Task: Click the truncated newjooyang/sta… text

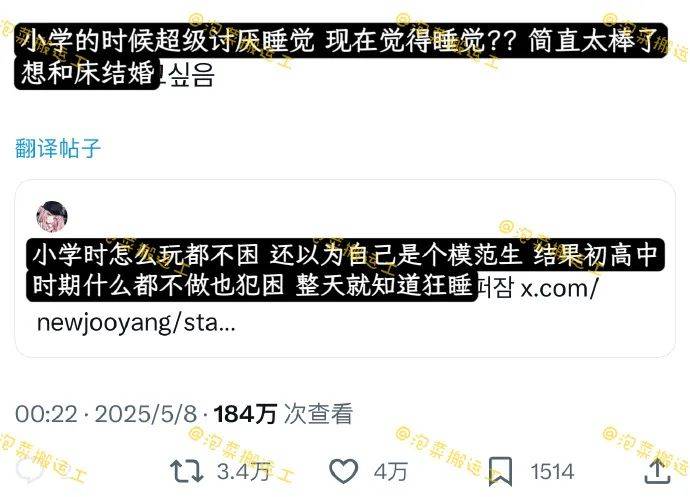Action: tap(136, 323)
